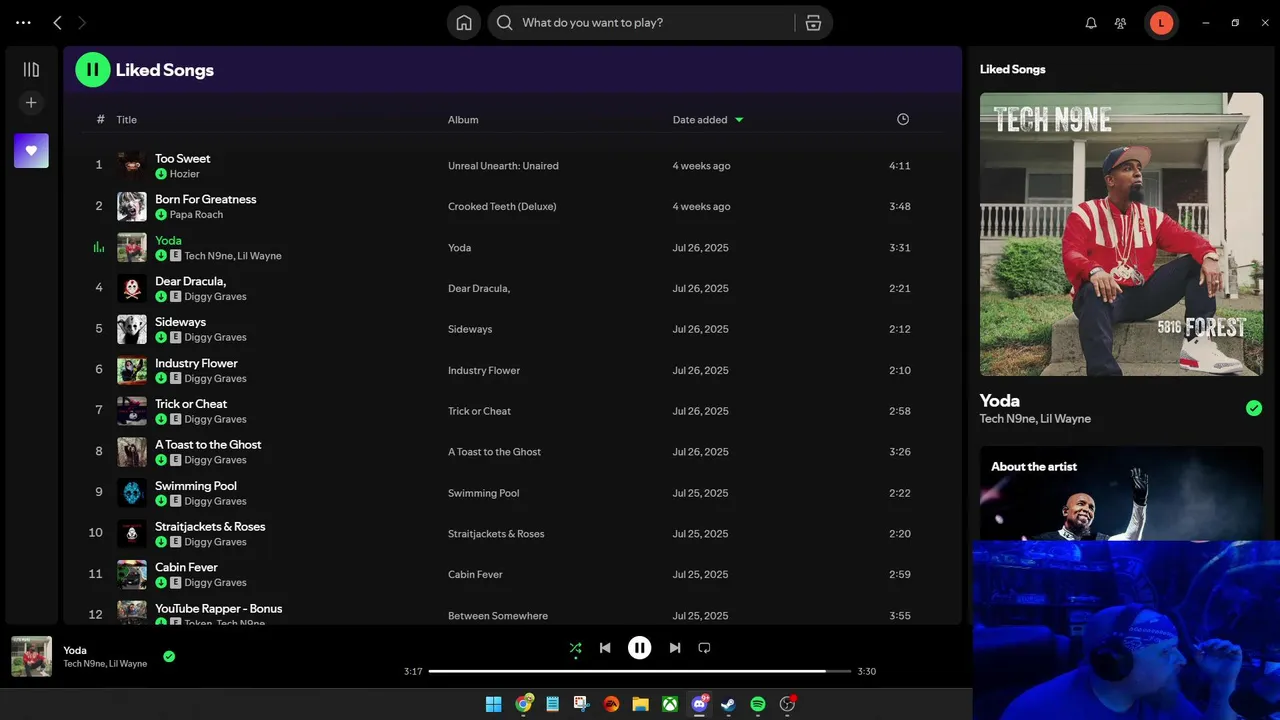Click the Spotify taskbar icon
1280x720 pixels.
click(x=758, y=704)
